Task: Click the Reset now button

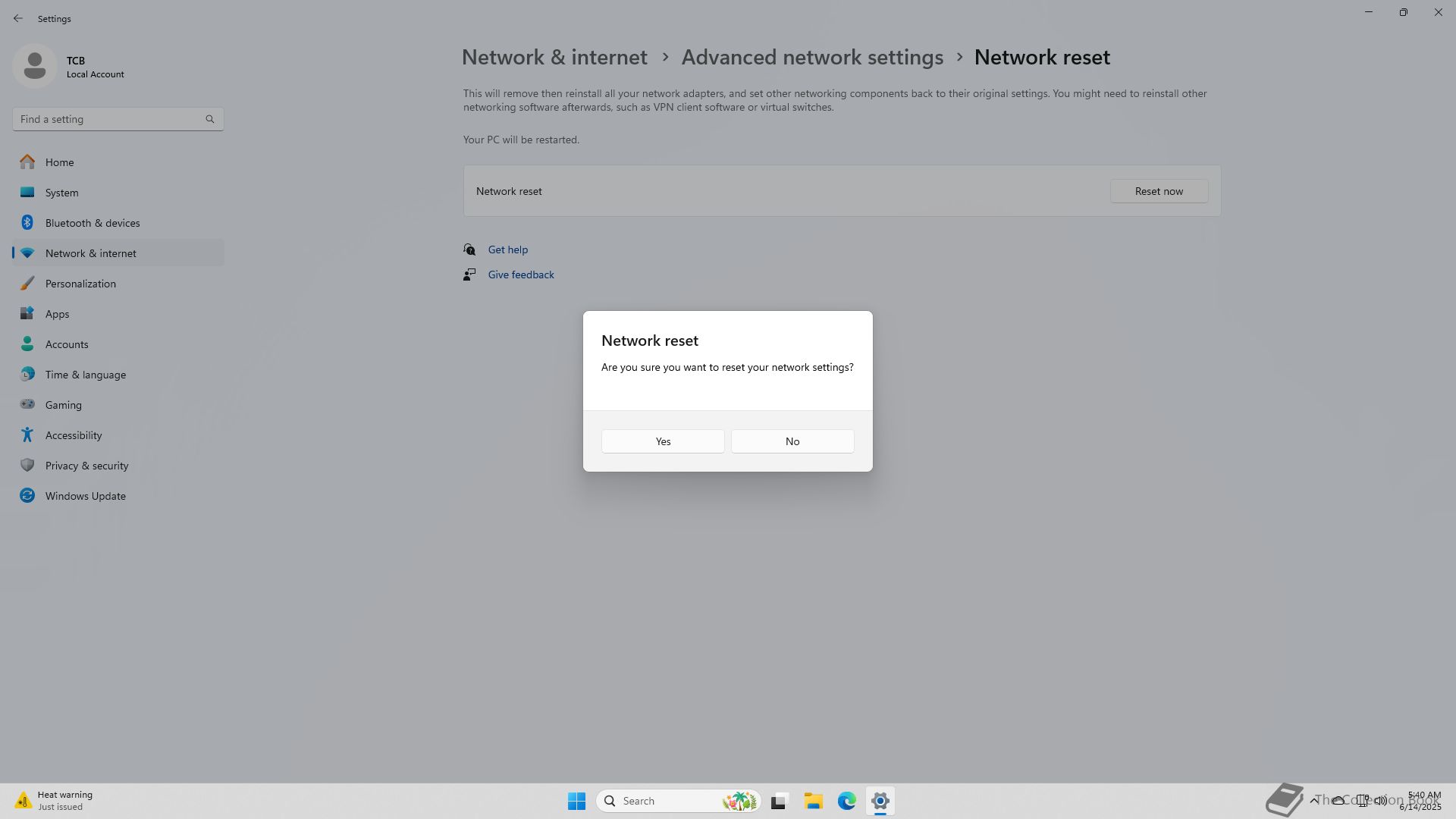Action: pyautogui.click(x=1159, y=191)
